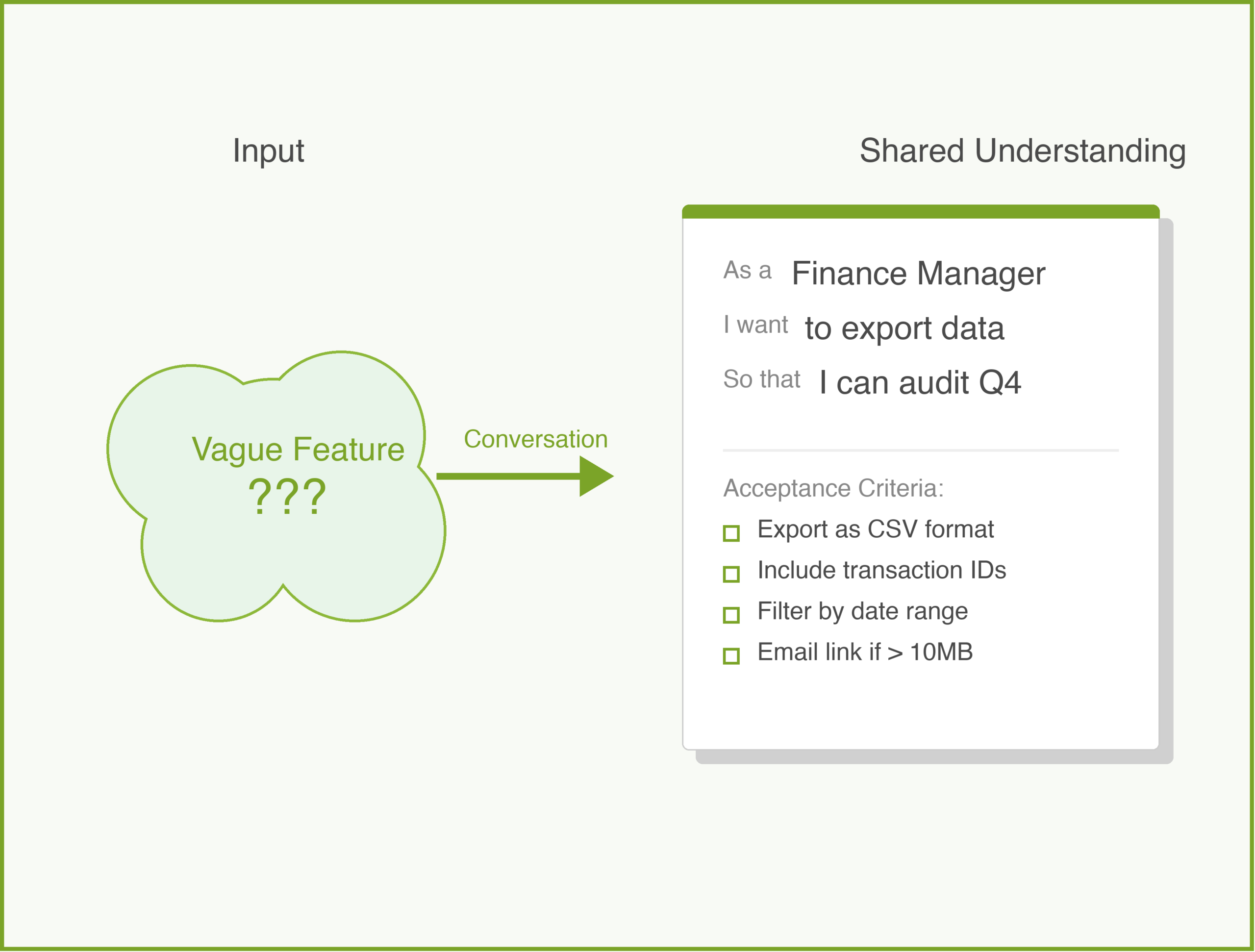Check the "Export as CSV format" checkbox

pos(731,533)
